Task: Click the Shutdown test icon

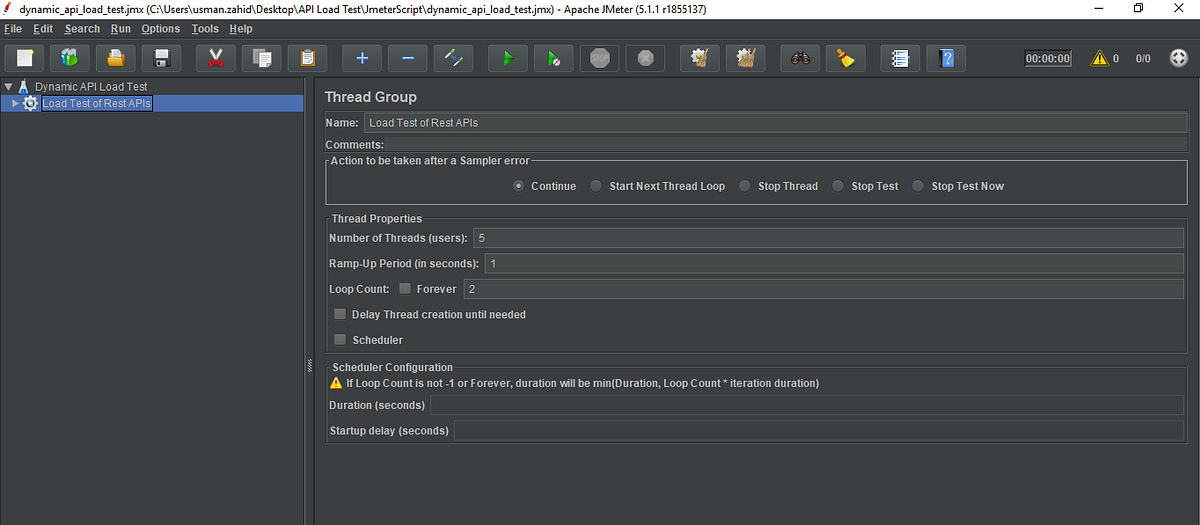Action: tap(645, 58)
